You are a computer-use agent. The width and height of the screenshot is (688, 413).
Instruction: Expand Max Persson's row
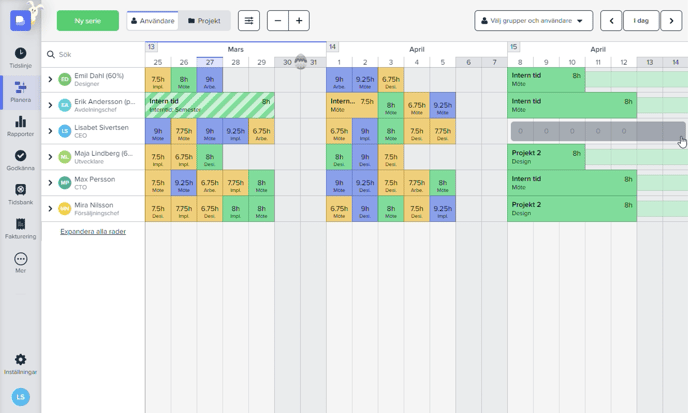pyautogui.click(x=50, y=183)
